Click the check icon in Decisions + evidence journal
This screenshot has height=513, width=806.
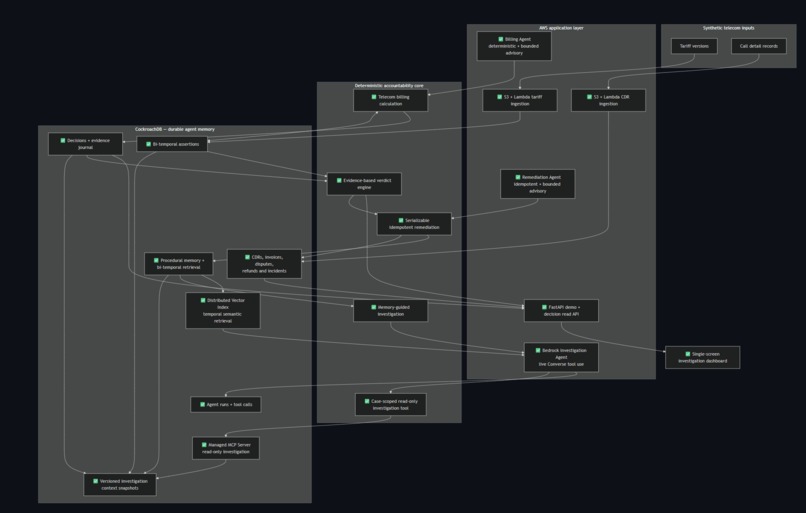(x=63, y=140)
